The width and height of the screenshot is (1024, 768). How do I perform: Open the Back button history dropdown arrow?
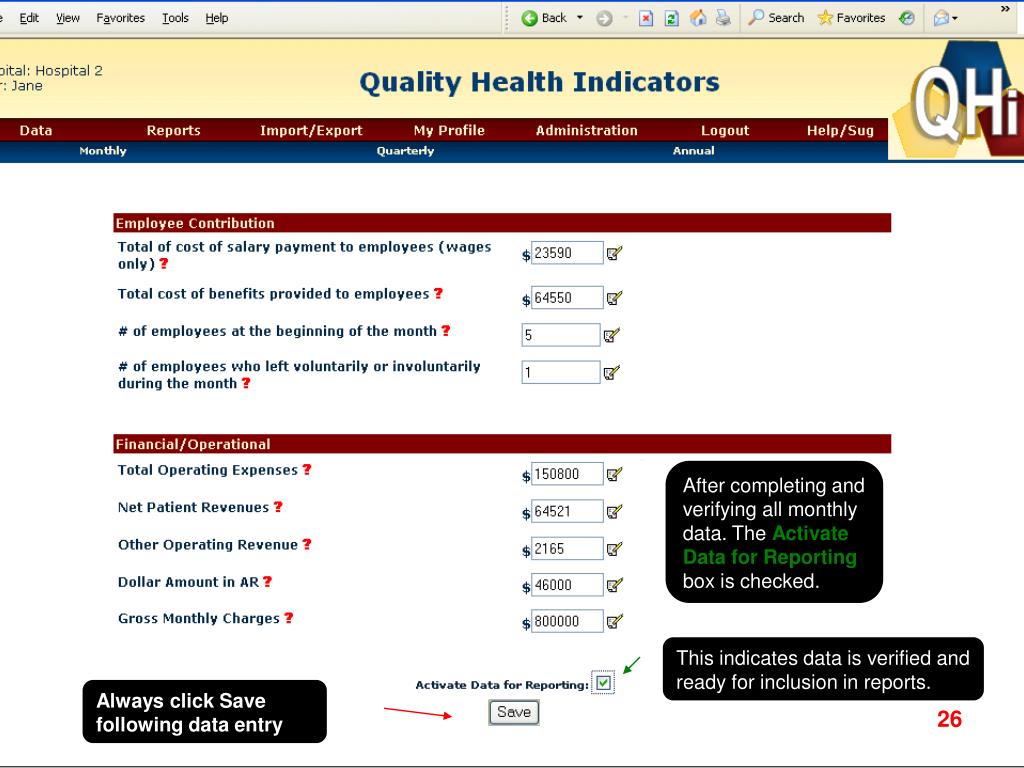point(579,18)
